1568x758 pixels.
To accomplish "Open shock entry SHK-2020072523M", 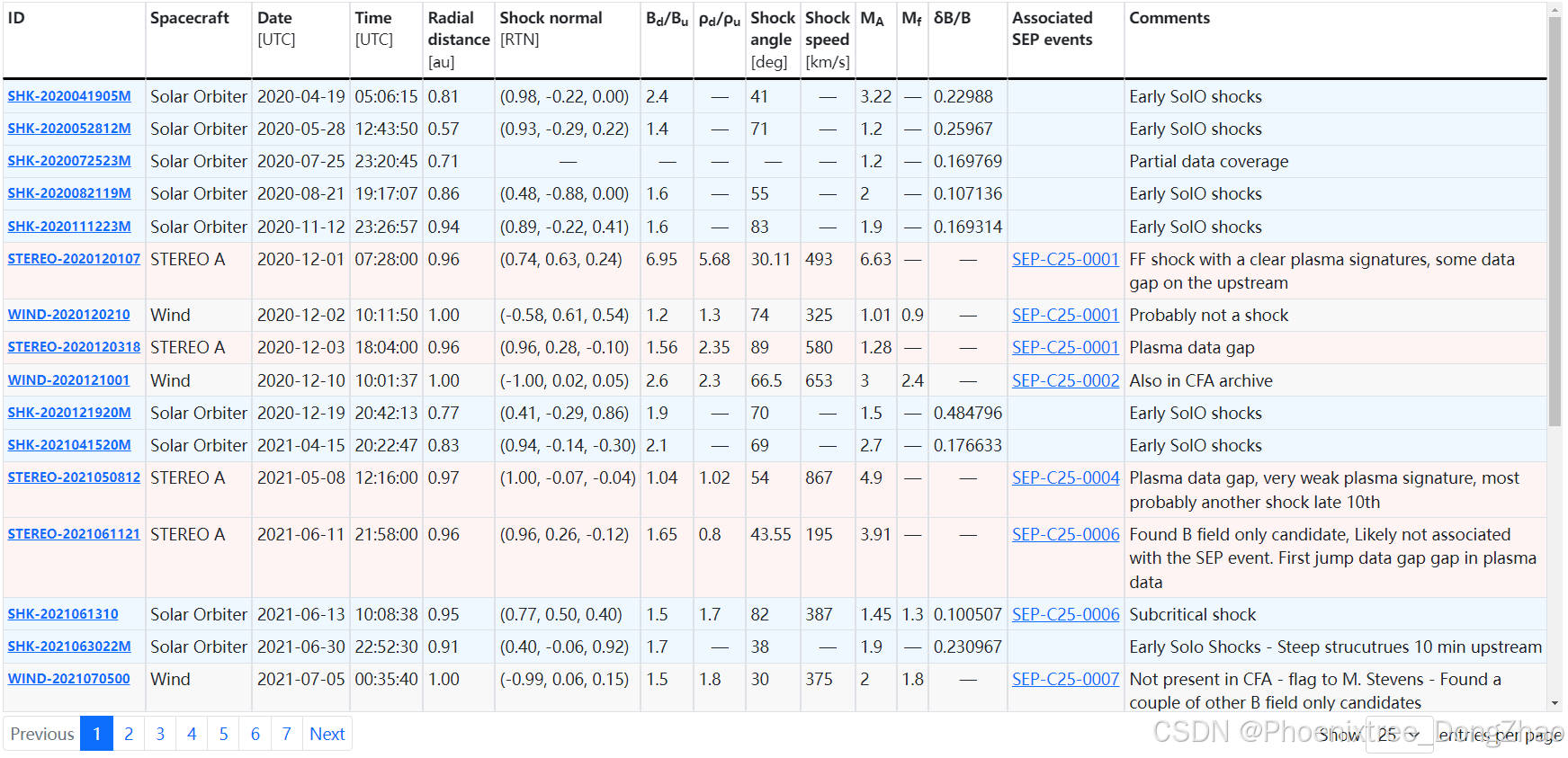I will pos(69,161).
